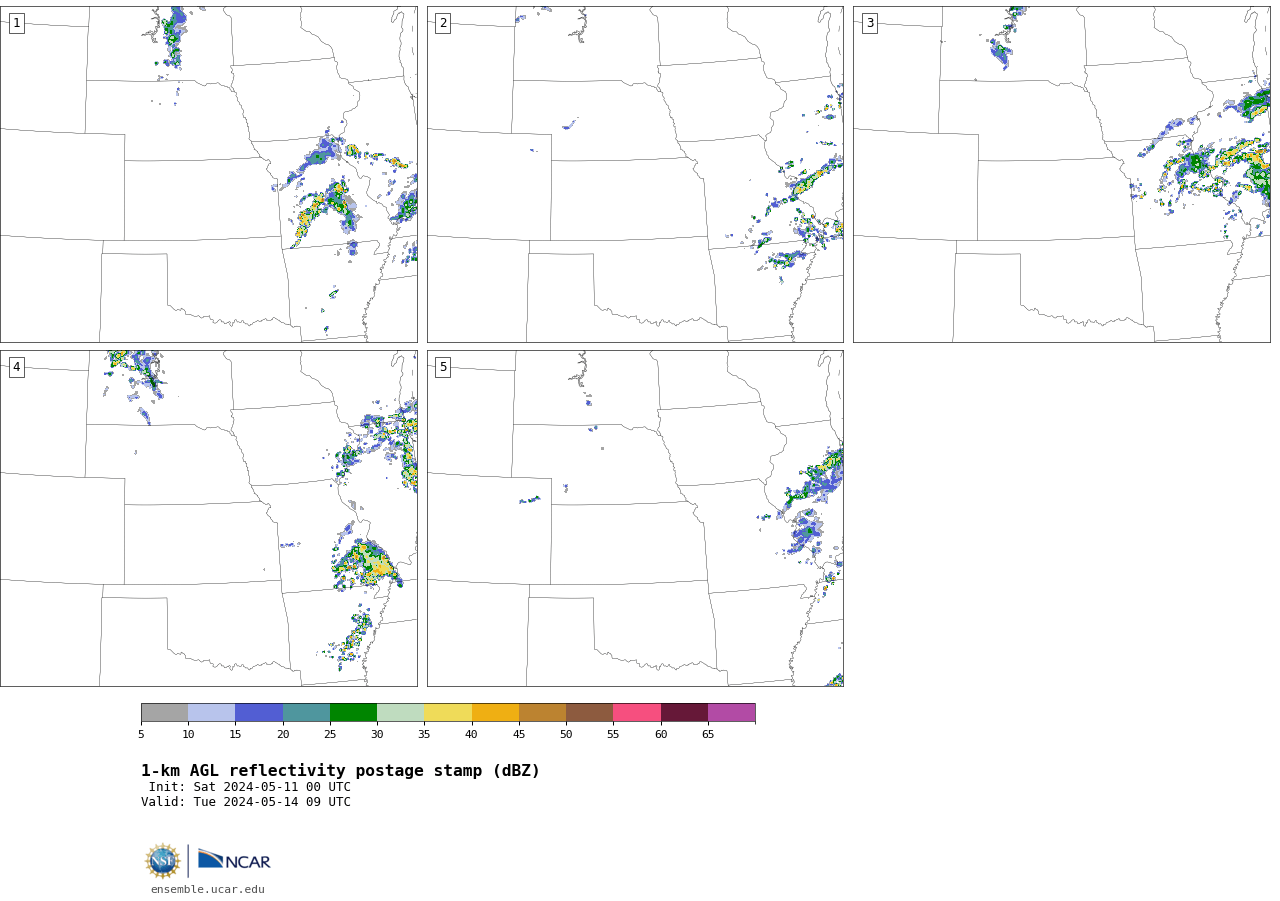Click the colorbar tick label 50

pyautogui.click(x=566, y=735)
